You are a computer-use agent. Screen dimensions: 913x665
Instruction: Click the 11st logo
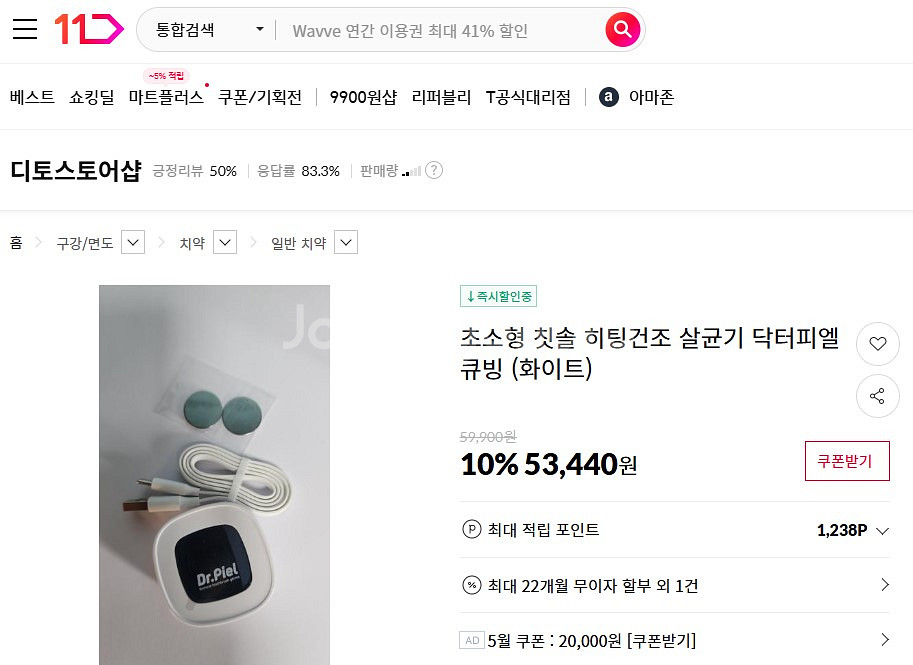91,29
